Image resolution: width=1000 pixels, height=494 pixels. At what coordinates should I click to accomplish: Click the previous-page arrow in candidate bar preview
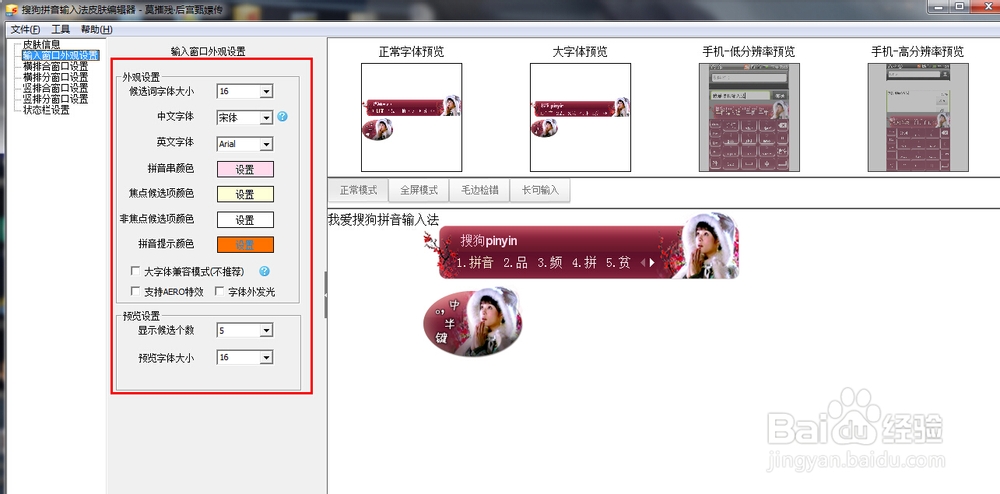[643, 263]
